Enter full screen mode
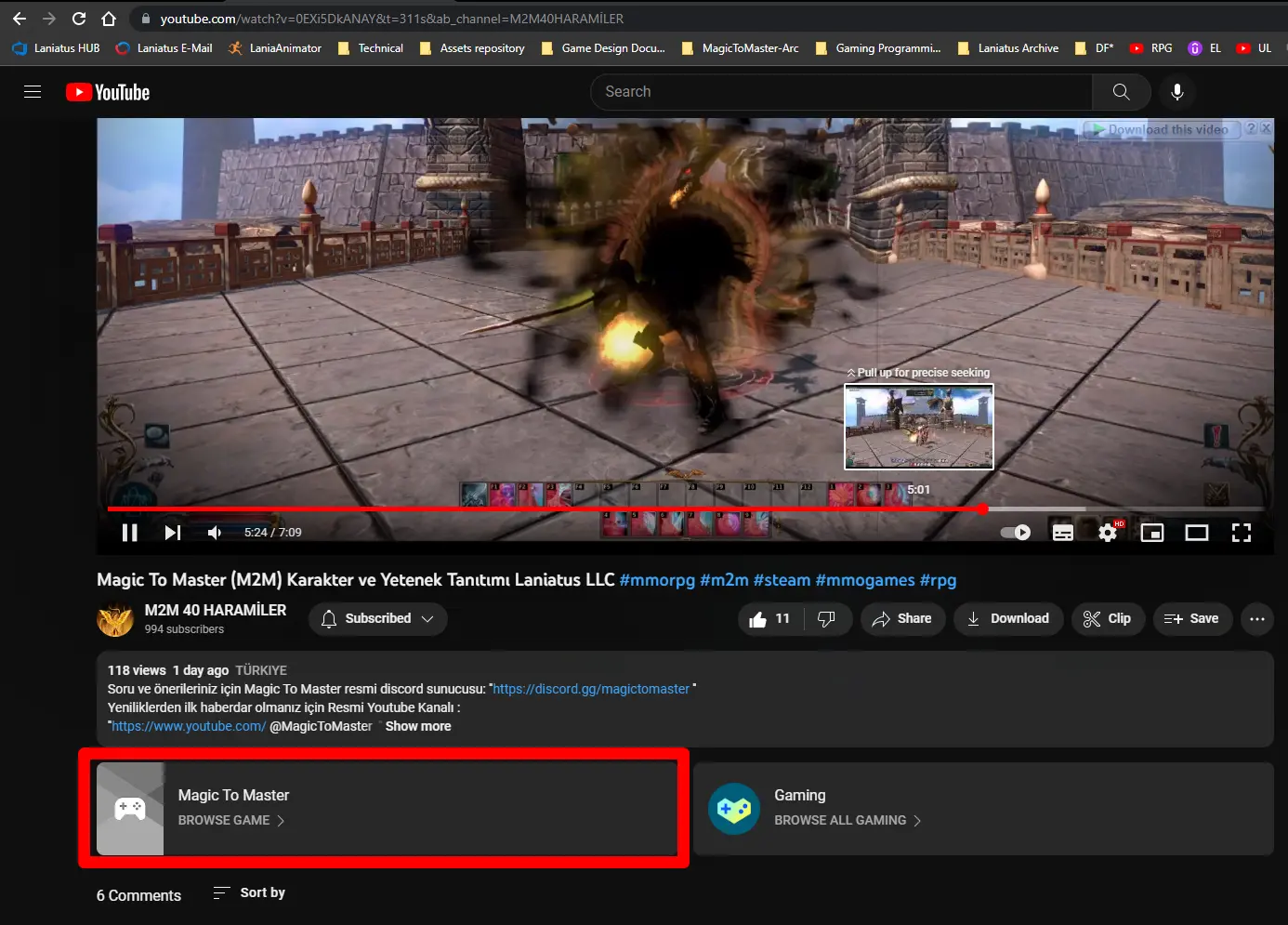The width and height of the screenshot is (1288, 925). click(x=1242, y=533)
